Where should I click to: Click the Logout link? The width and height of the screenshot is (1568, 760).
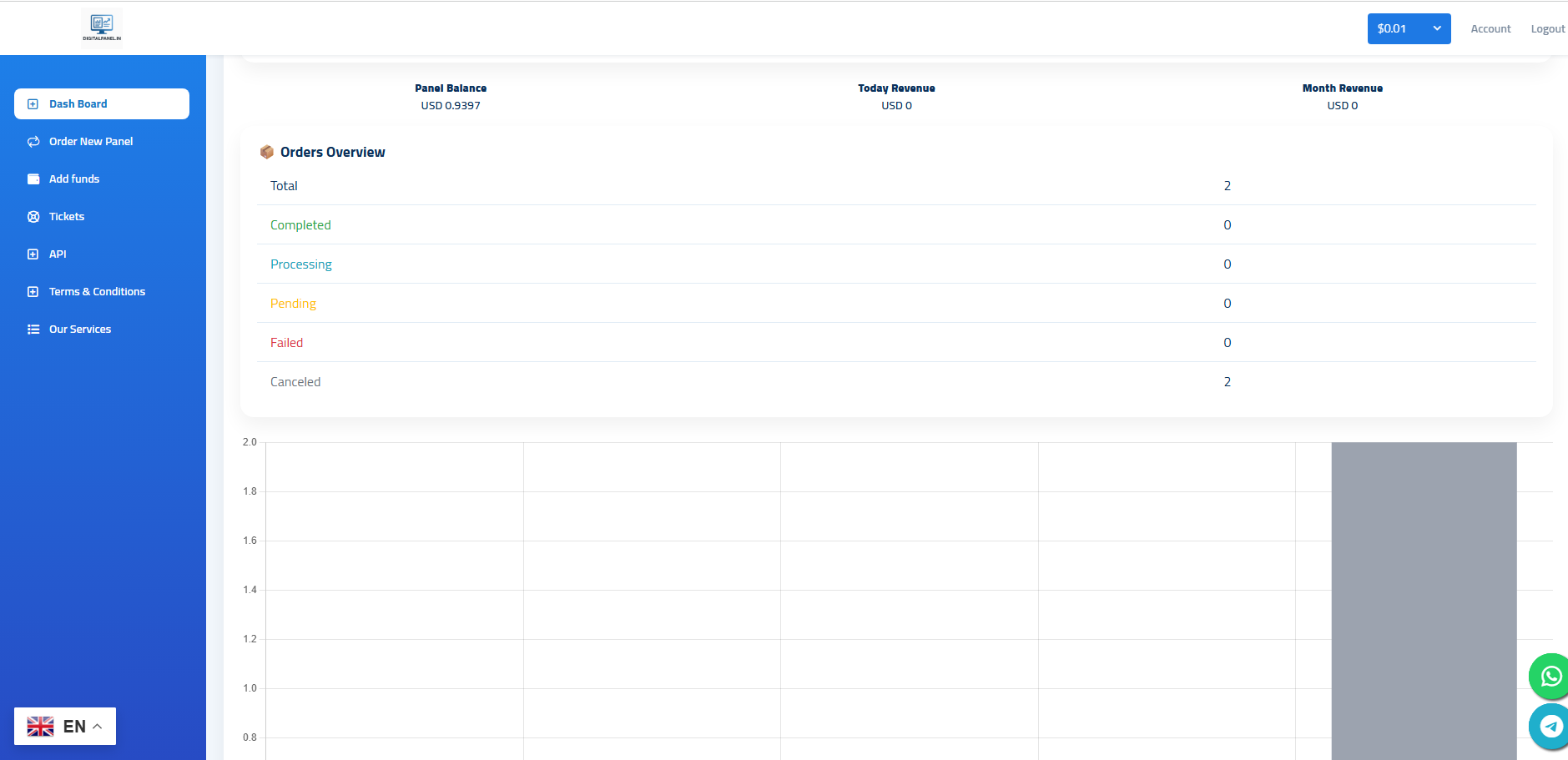(x=1547, y=28)
